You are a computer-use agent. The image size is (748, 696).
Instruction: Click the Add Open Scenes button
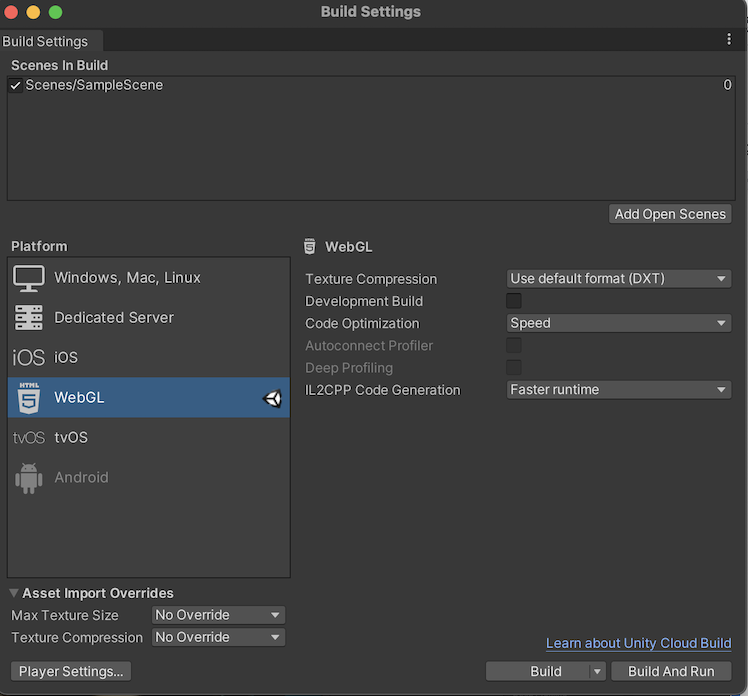670,214
